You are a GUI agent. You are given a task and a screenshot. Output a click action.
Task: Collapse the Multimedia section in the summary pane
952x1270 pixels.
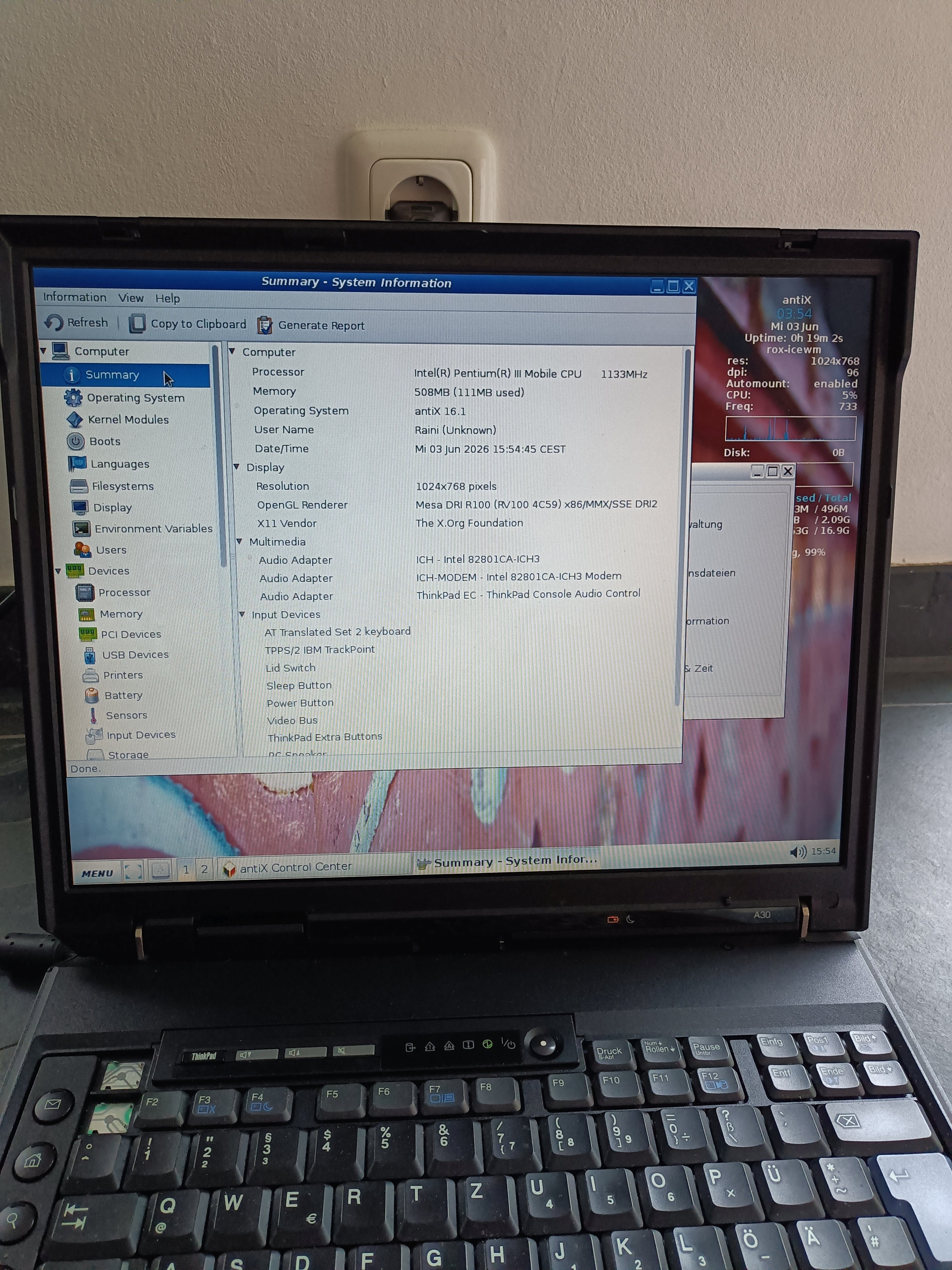[240, 541]
